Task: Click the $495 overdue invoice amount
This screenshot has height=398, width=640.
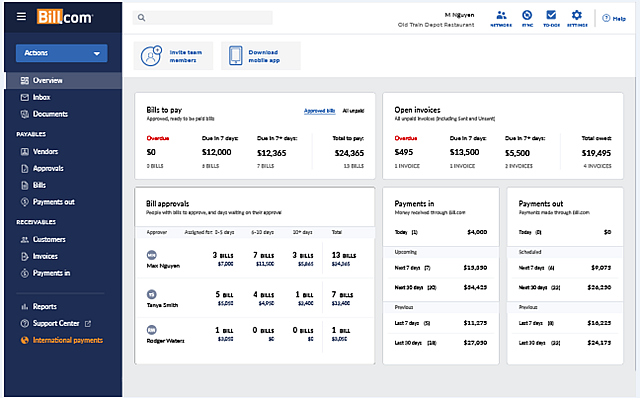Action: click(x=404, y=152)
